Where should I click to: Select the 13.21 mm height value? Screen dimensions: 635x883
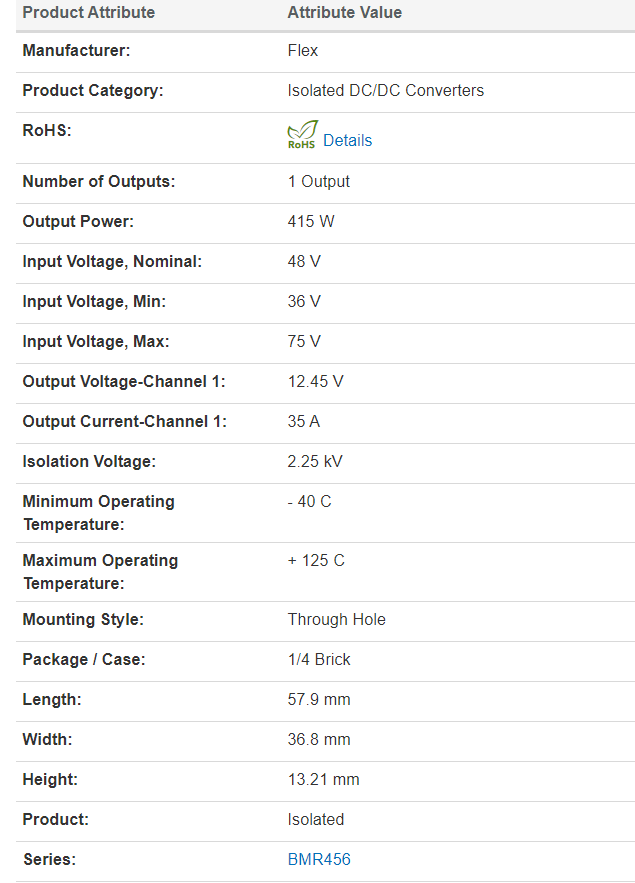tap(323, 779)
